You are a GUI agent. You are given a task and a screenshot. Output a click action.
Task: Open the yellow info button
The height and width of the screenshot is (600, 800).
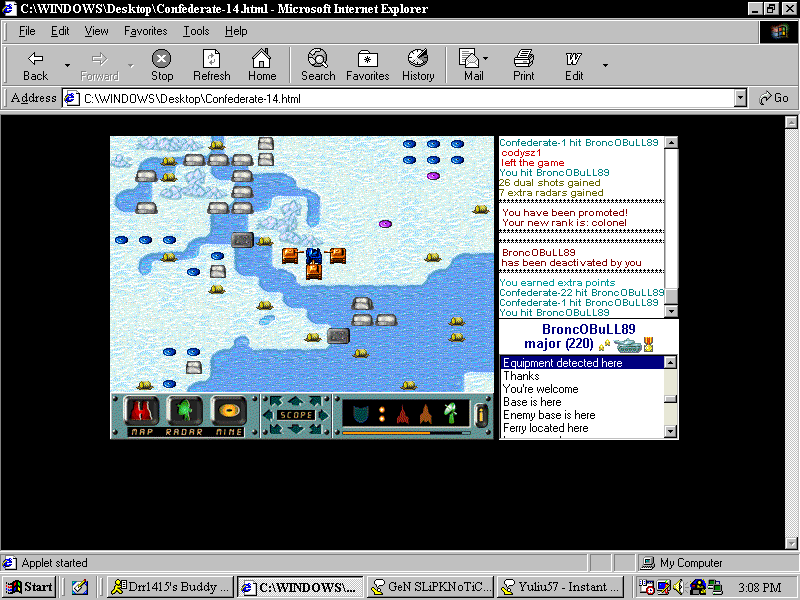(480, 415)
